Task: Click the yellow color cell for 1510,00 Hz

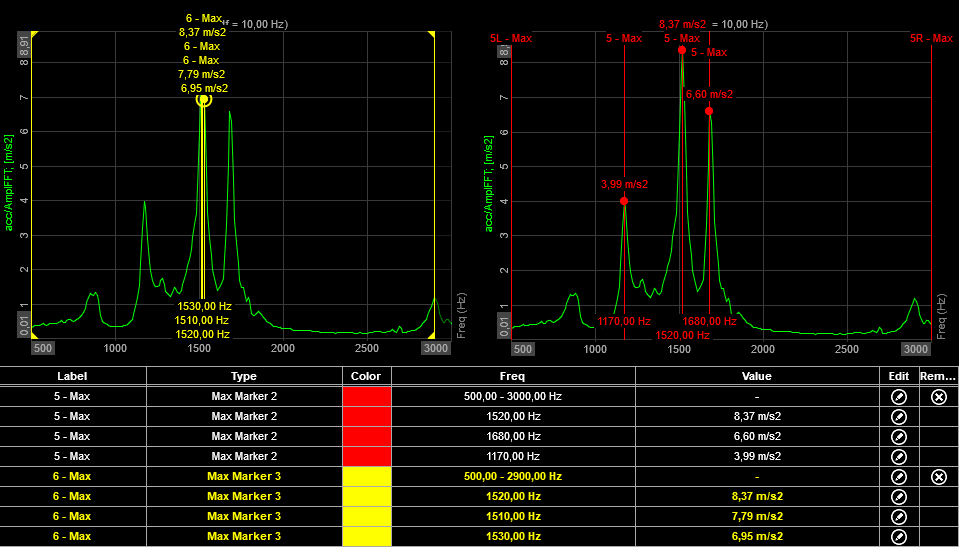Action: pos(367,516)
